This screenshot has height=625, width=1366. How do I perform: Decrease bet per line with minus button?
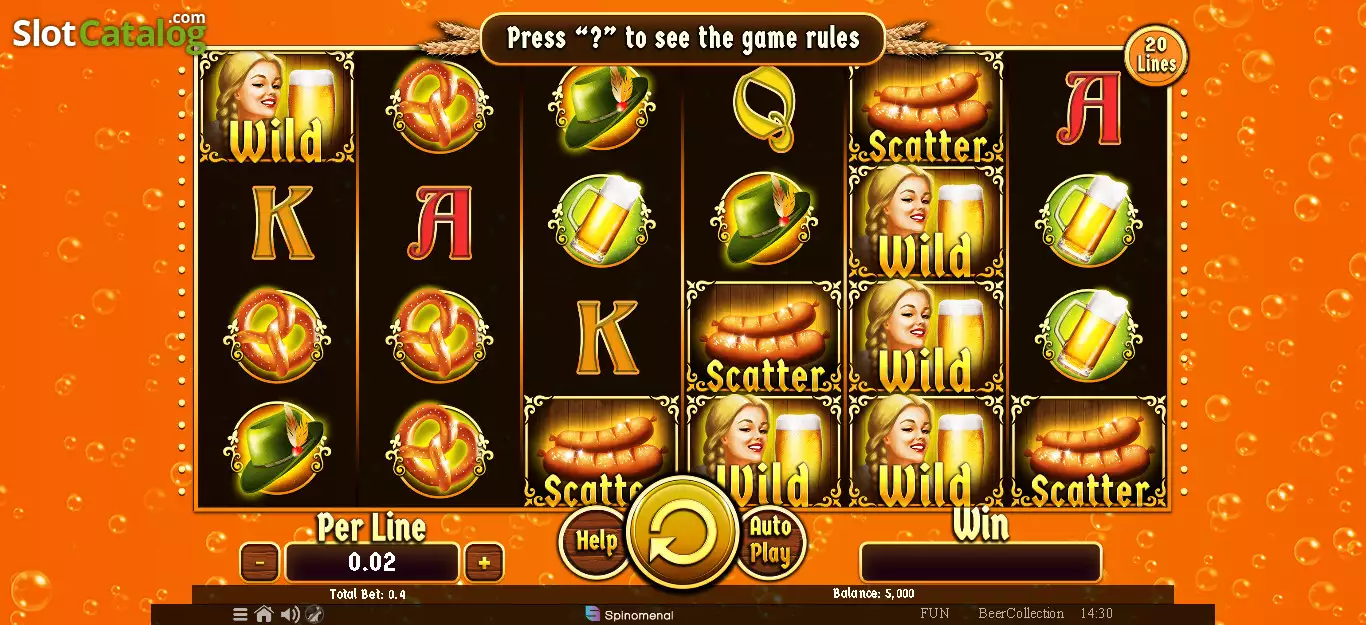pos(260,562)
